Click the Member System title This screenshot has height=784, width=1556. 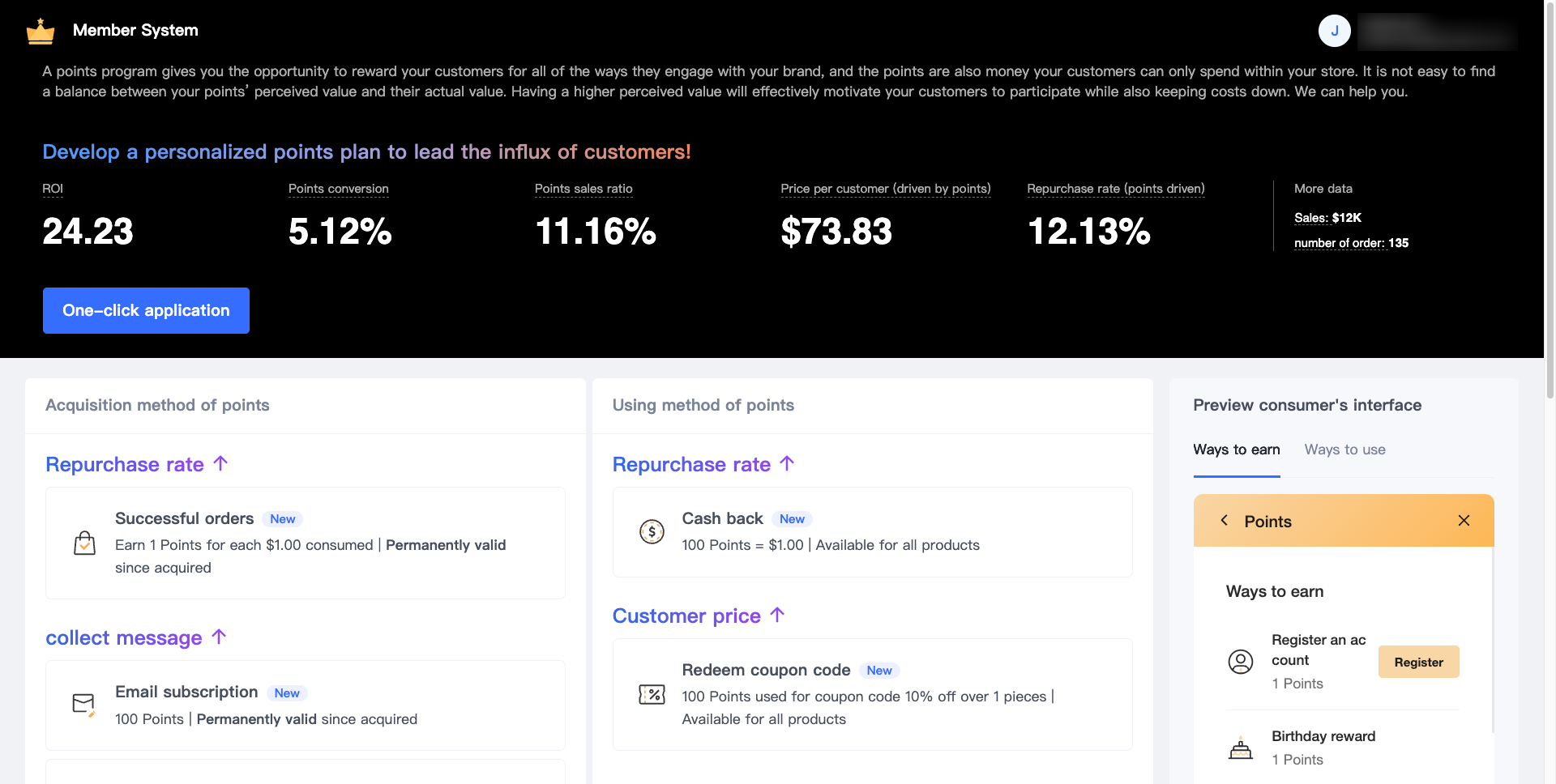tap(135, 31)
